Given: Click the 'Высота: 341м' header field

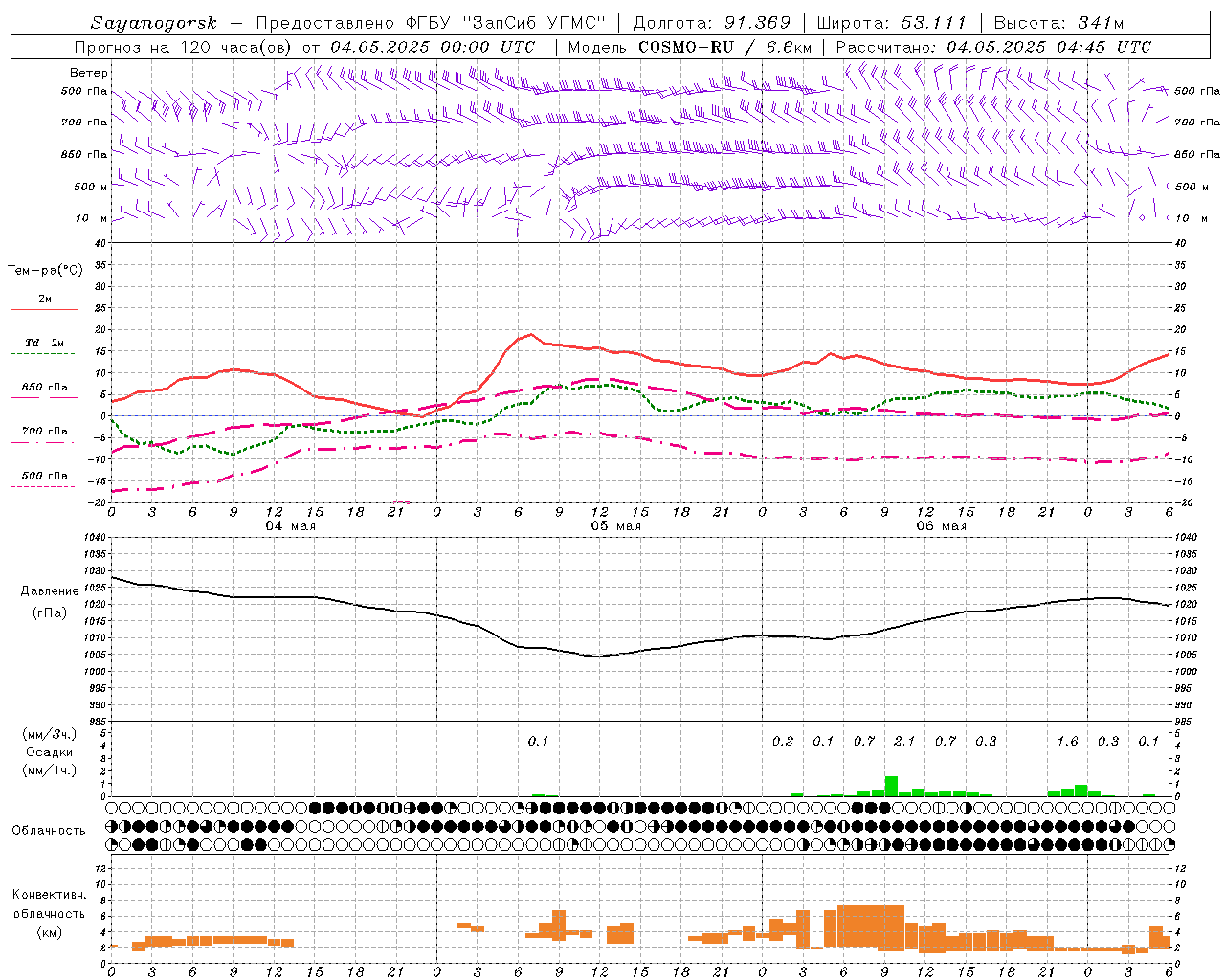Looking at the screenshot, I should [x=1058, y=23].
